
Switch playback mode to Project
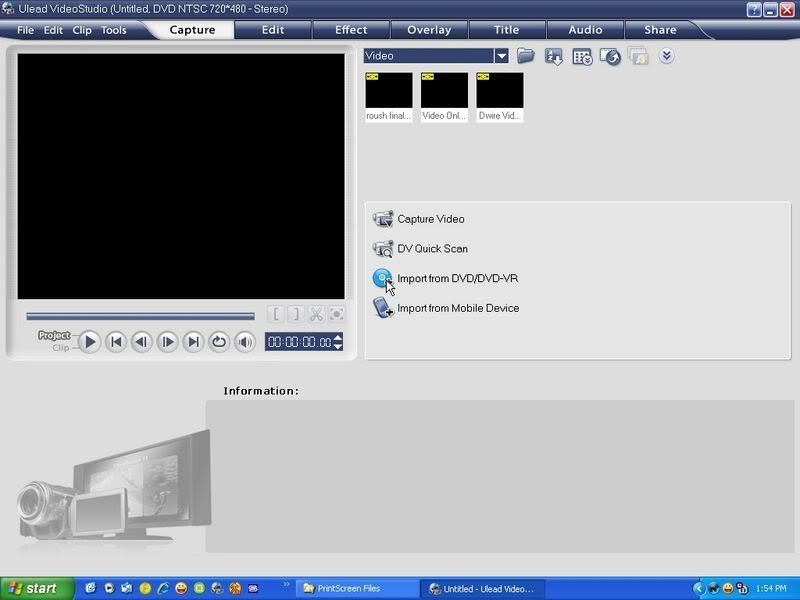pyautogui.click(x=54, y=335)
